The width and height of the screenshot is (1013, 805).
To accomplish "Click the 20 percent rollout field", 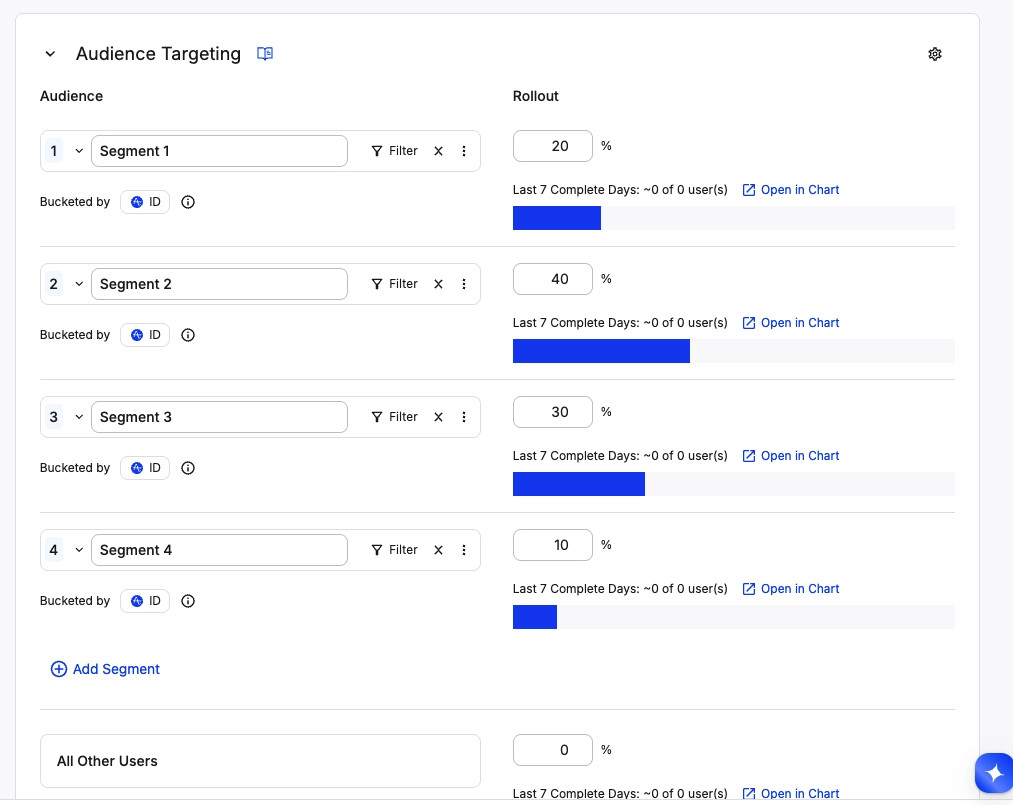I will [x=553, y=146].
